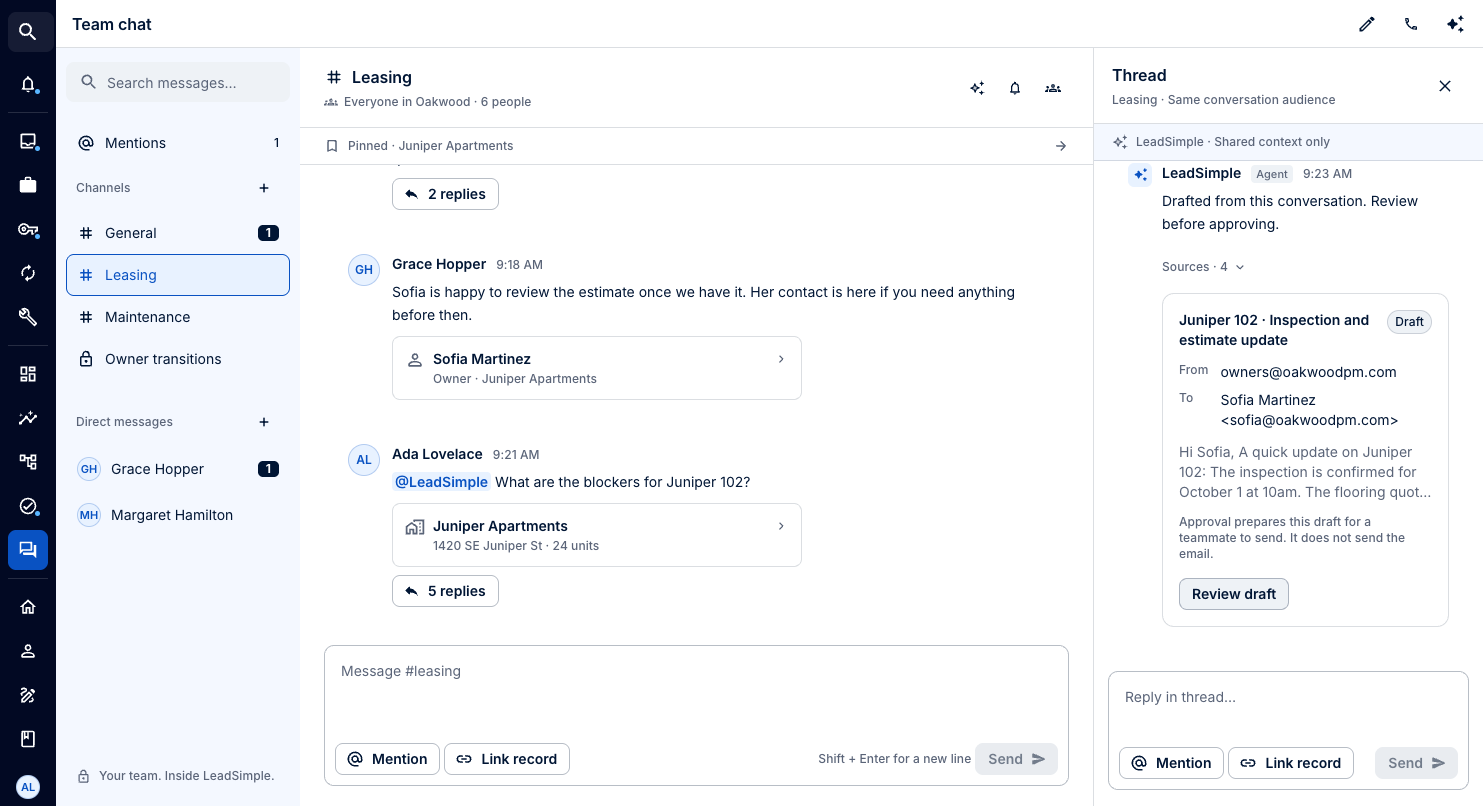
Task: Click the @LeadSimple mention in Ada's message
Action: click(441, 482)
